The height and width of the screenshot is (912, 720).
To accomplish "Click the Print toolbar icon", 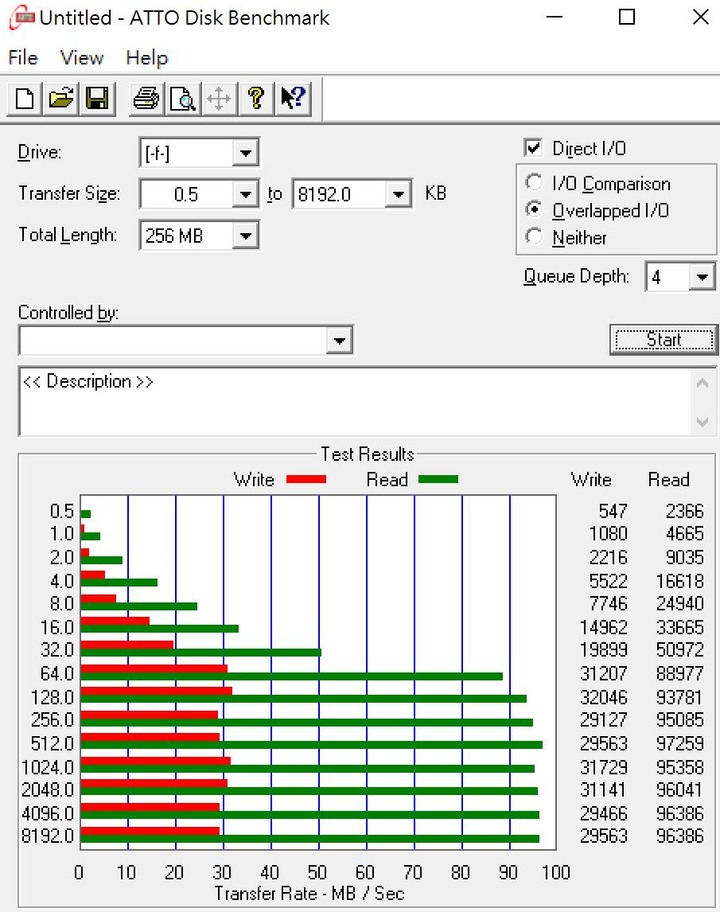I will coord(146,98).
